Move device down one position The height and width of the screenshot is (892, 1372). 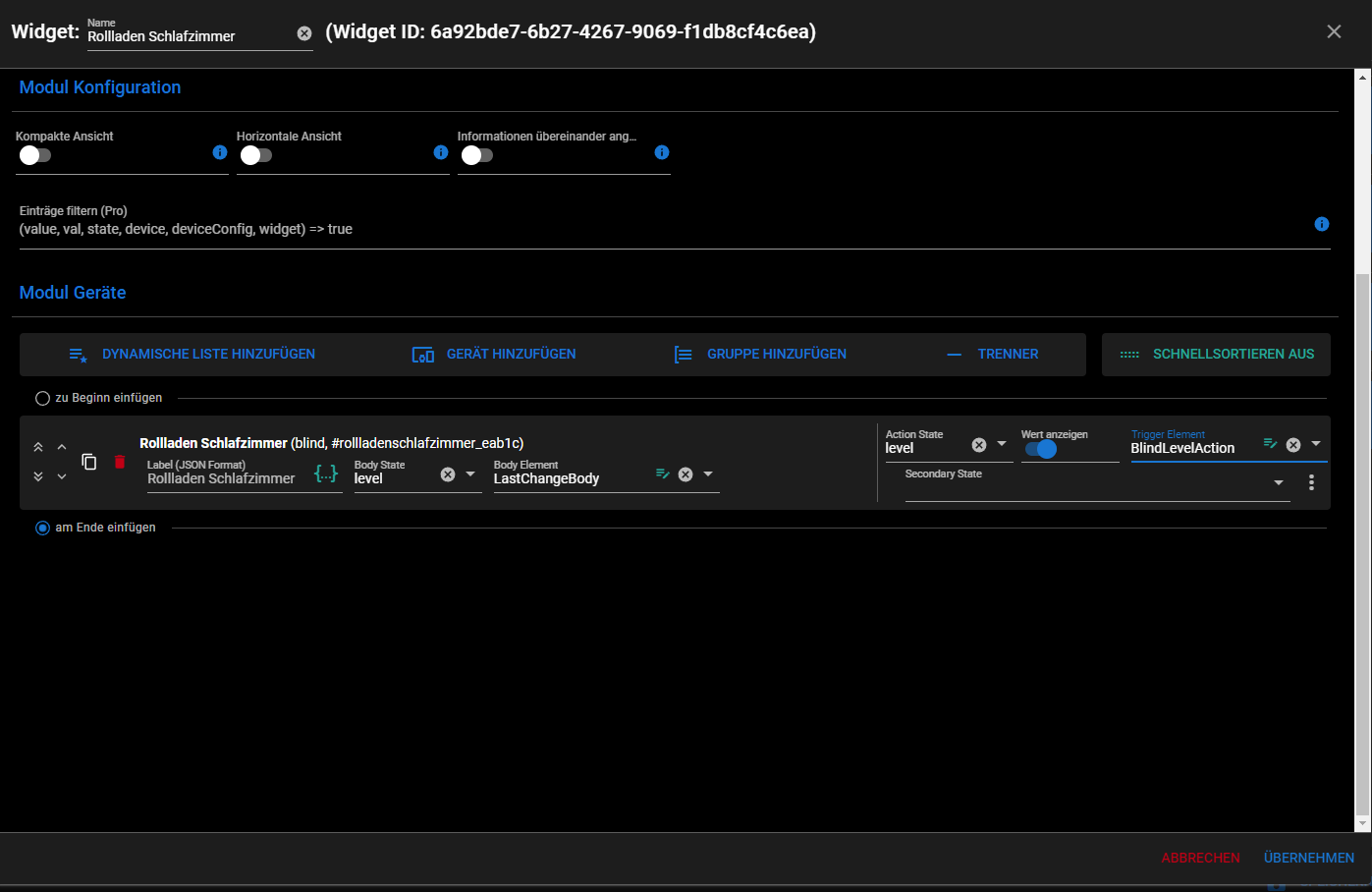pyautogui.click(x=62, y=476)
